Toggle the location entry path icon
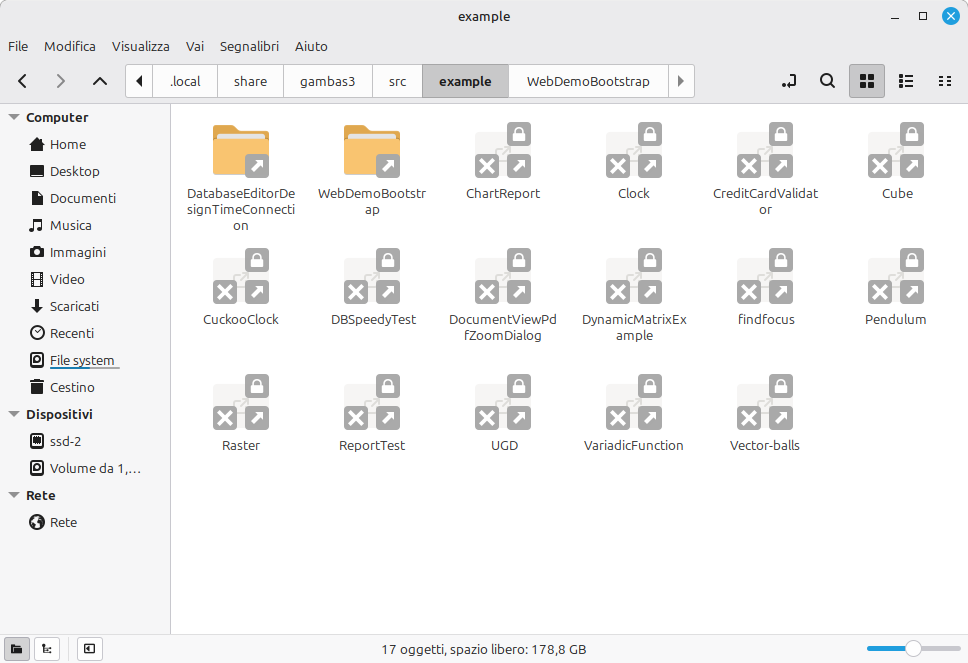Viewport: 968px width, 663px height. 789,81
